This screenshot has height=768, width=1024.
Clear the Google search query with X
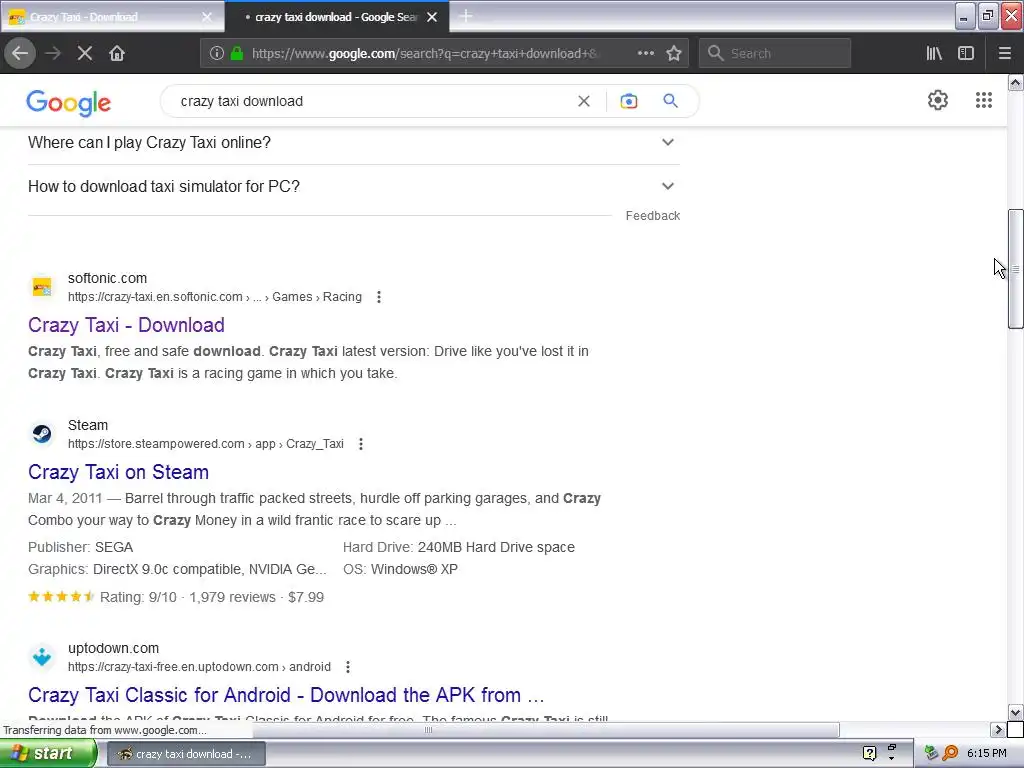(x=584, y=101)
